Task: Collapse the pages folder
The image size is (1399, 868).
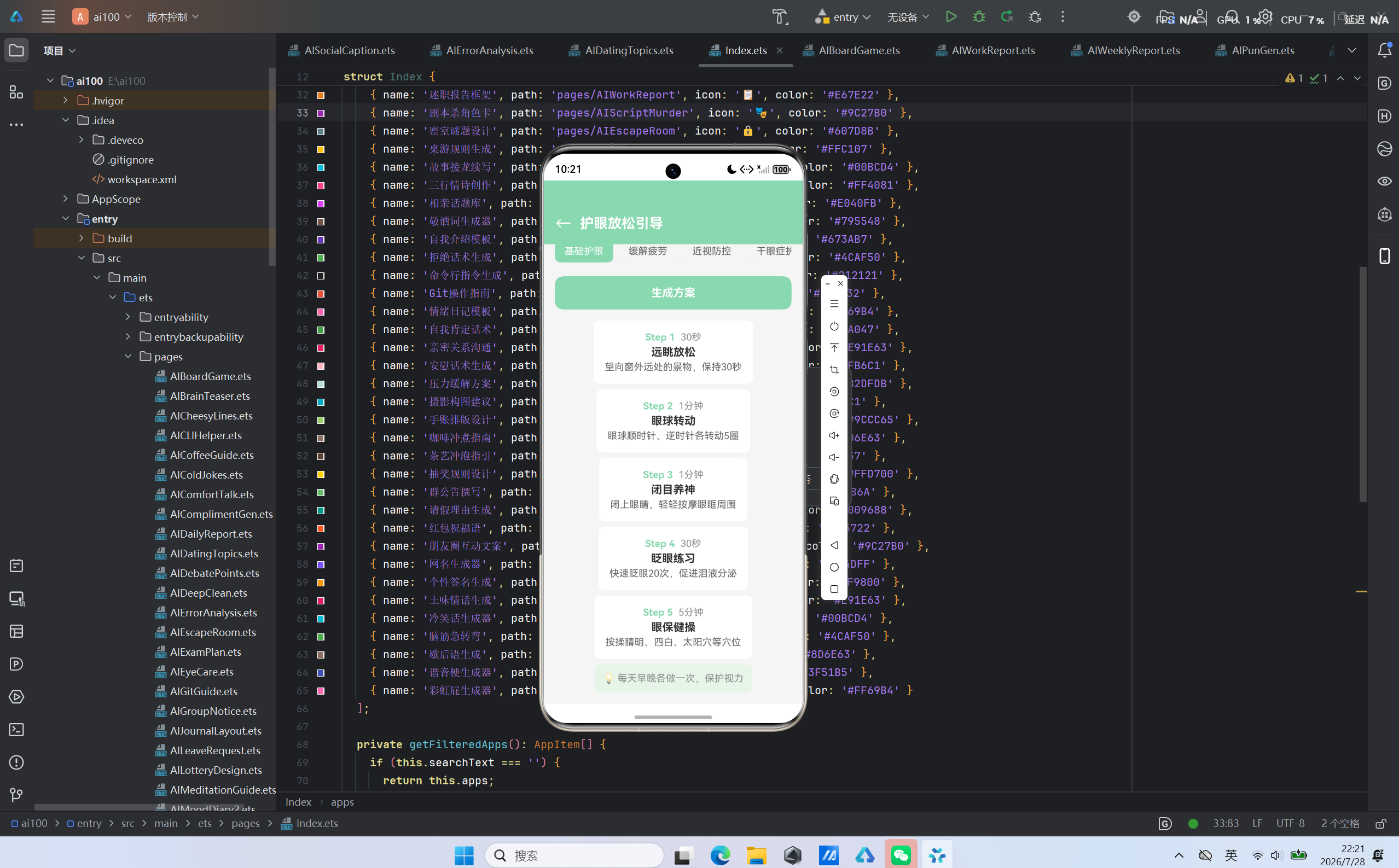Action: [x=128, y=357]
